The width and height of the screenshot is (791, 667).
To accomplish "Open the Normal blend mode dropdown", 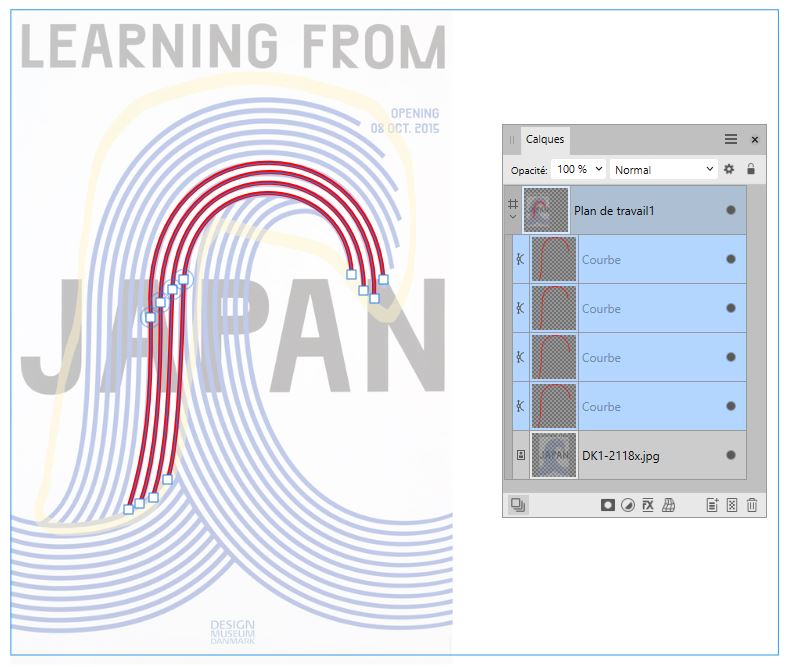I will 664,170.
